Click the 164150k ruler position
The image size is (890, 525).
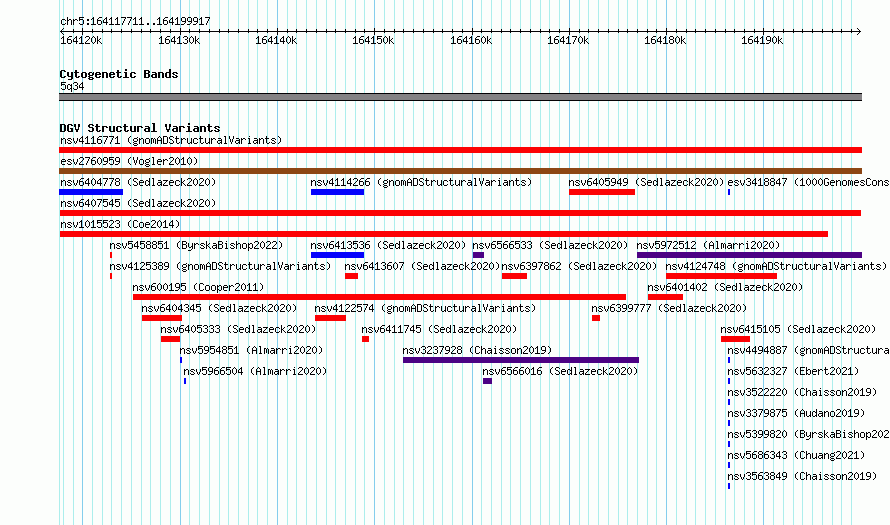(373, 40)
